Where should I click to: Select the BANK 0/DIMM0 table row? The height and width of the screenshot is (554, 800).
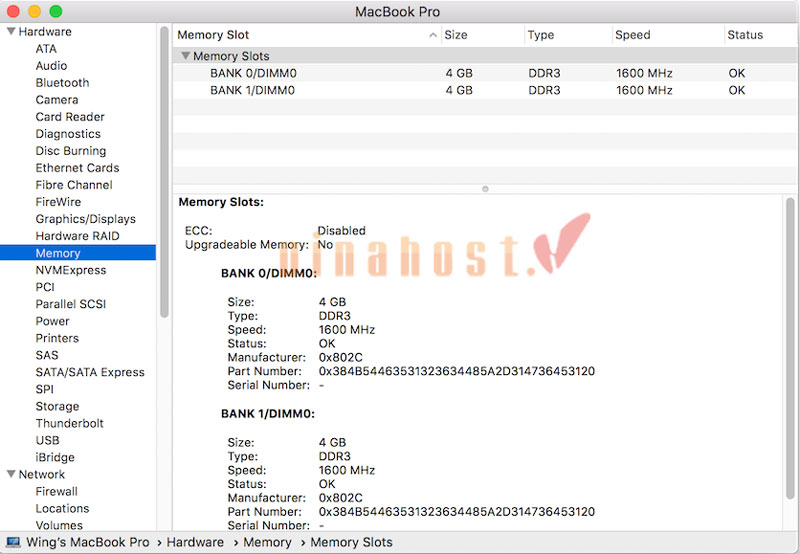(485, 73)
